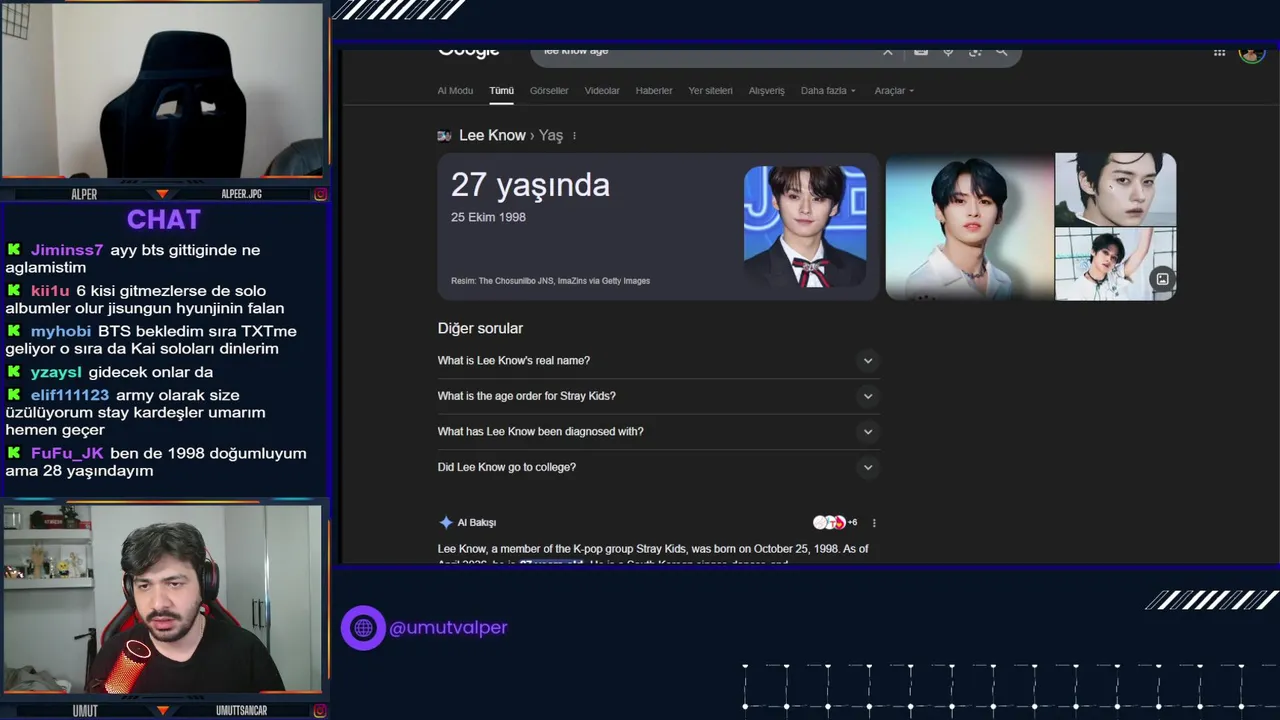This screenshot has height=720, width=1280.
Task: Click the CHAT heading in the overlay
Action: 164,220
